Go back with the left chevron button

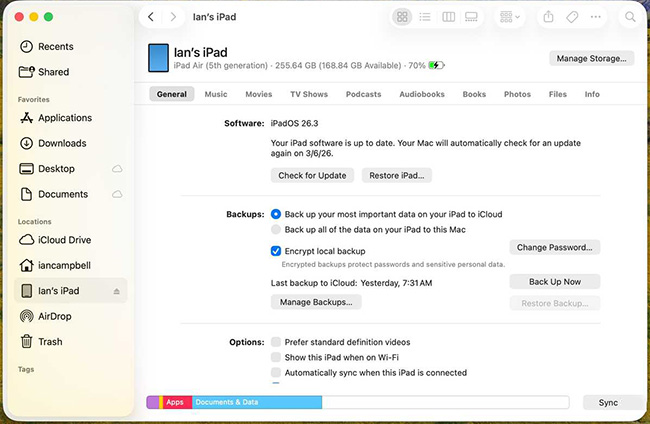click(x=151, y=17)
